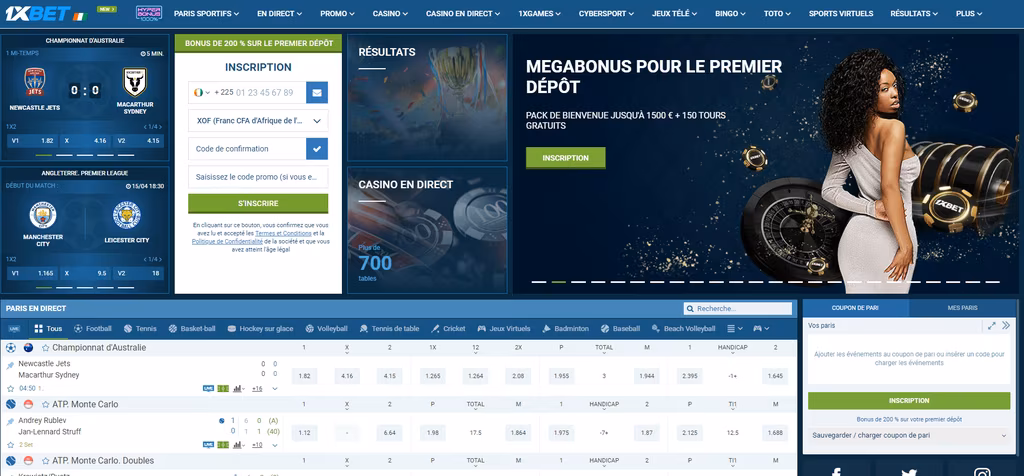
Task: Open green court tracker for Rublev match
Action: point(223,445)
